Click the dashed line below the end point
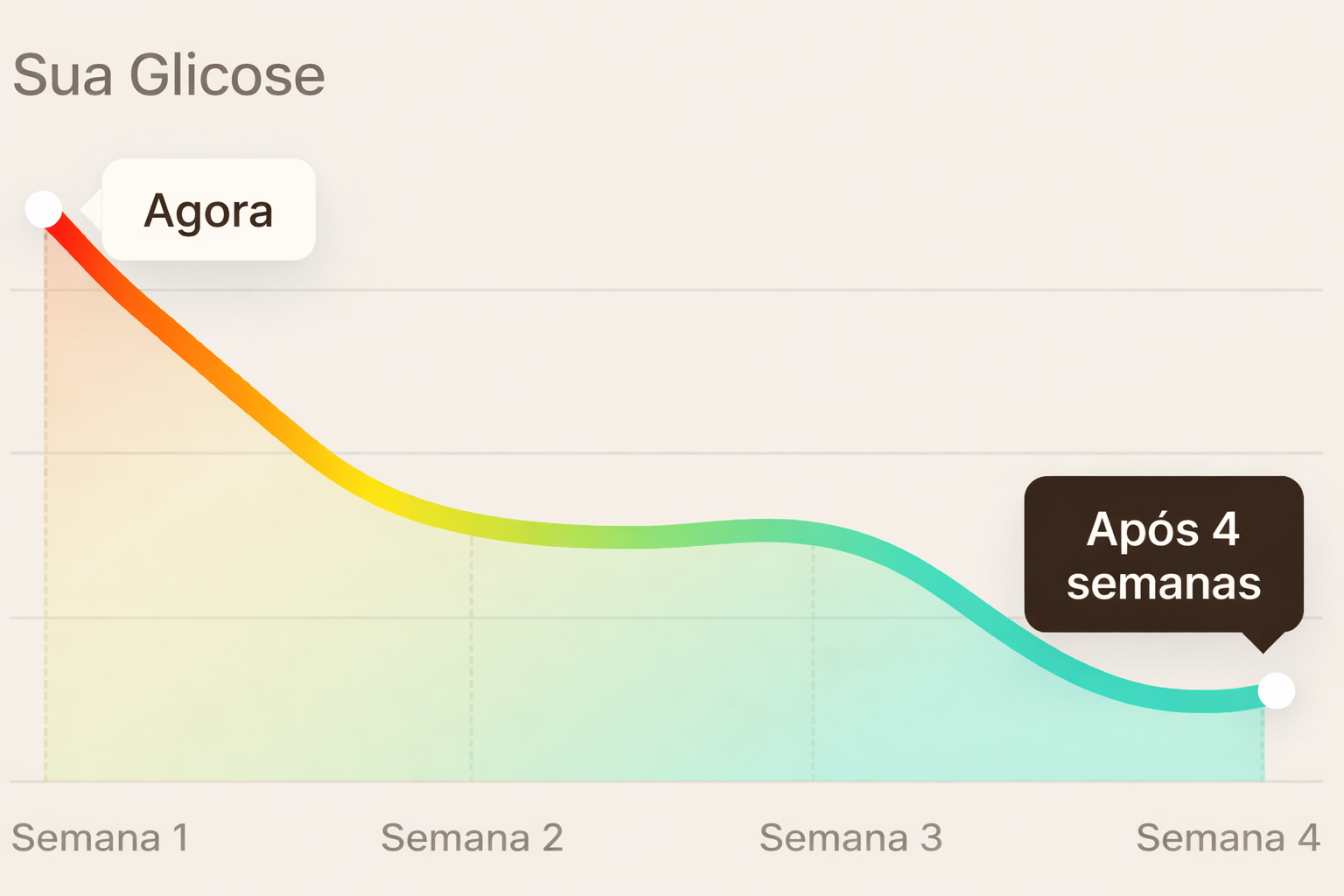This screenshot has width=1344, height=896. point(1263,744)
